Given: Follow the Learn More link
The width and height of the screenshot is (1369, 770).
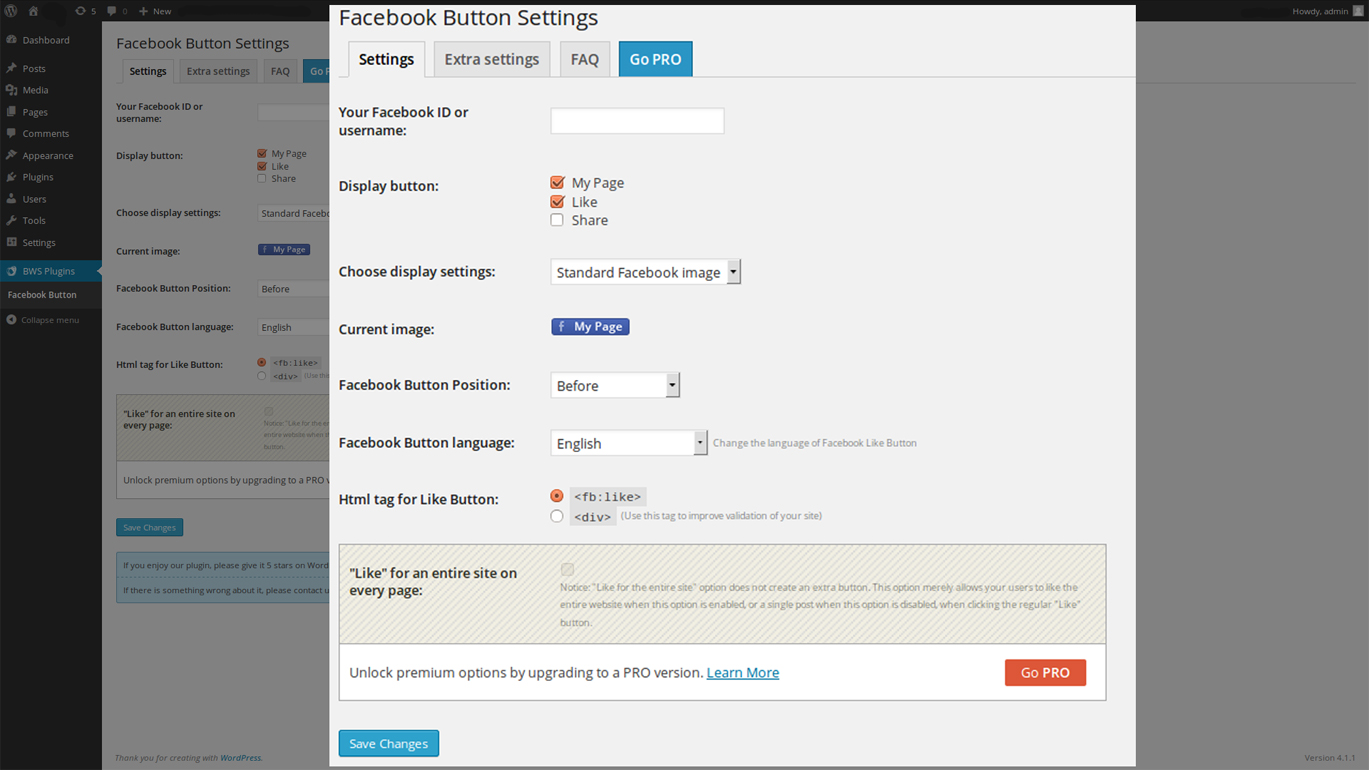Looking at the screenshot, I should (x=742, y=672).
